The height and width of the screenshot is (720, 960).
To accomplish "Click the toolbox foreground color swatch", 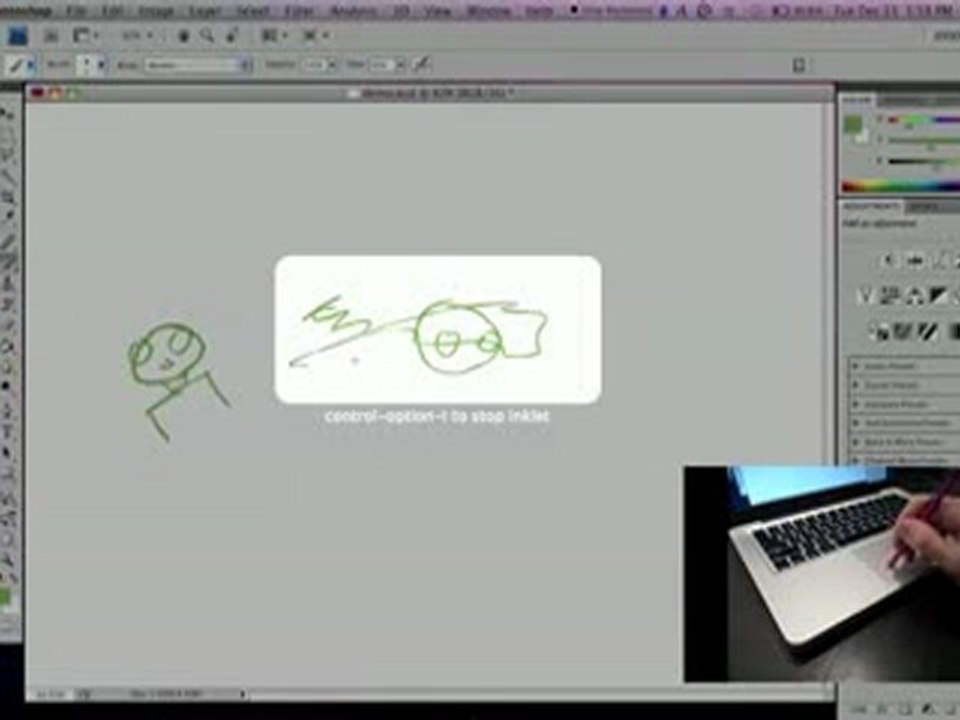I will (x=5, y=596).
